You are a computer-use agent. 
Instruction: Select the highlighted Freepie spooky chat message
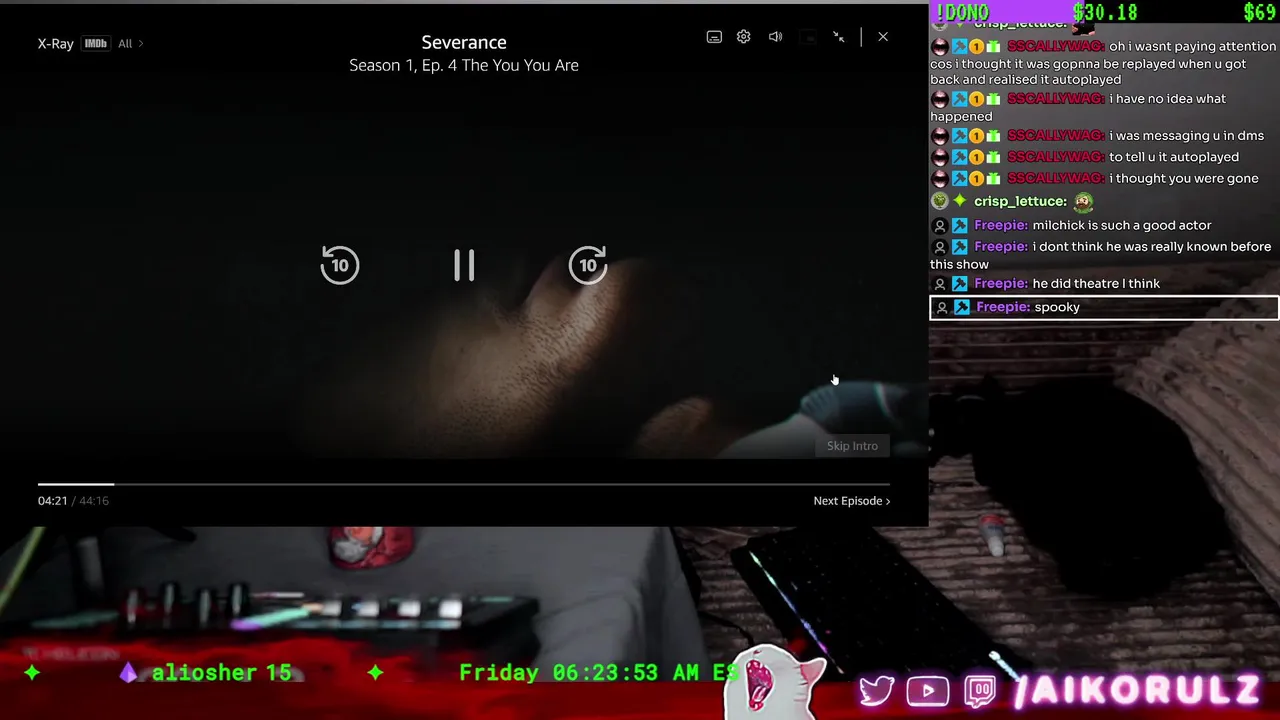1104,308
